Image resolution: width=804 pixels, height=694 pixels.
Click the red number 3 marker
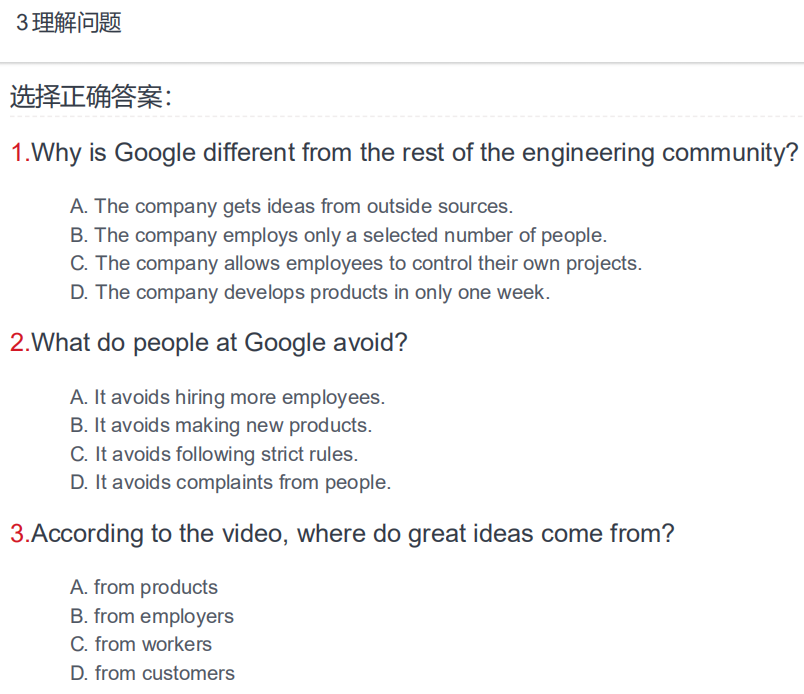point(21,533)
